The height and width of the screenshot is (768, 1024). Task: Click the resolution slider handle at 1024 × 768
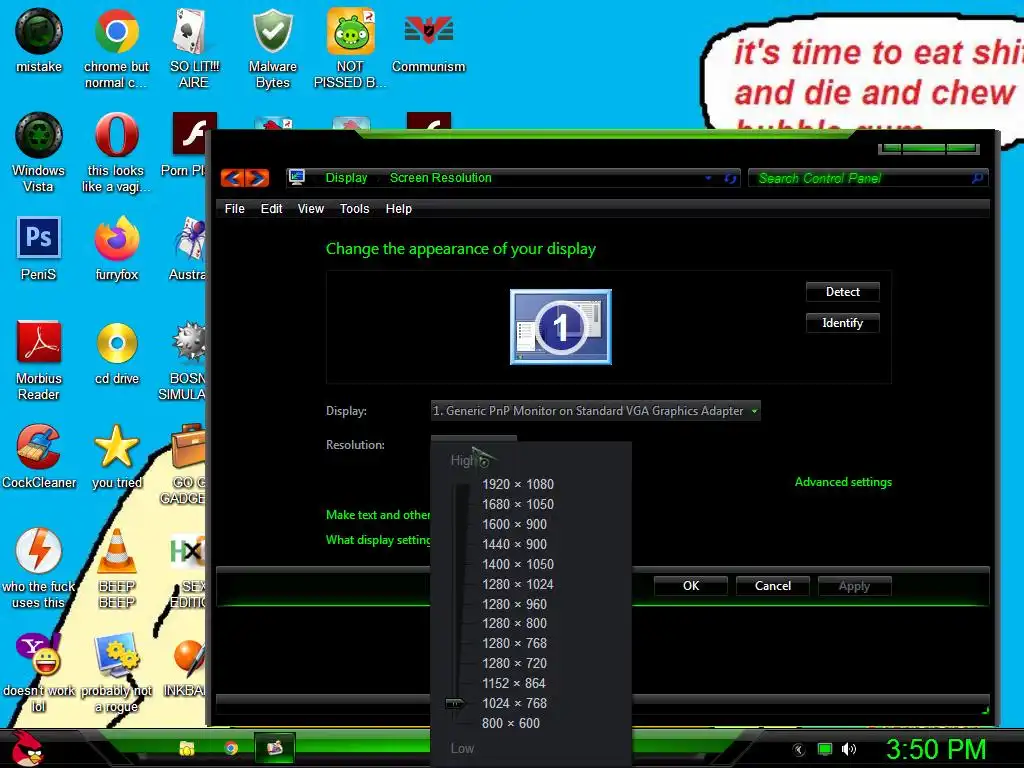(x=455, y=703)
